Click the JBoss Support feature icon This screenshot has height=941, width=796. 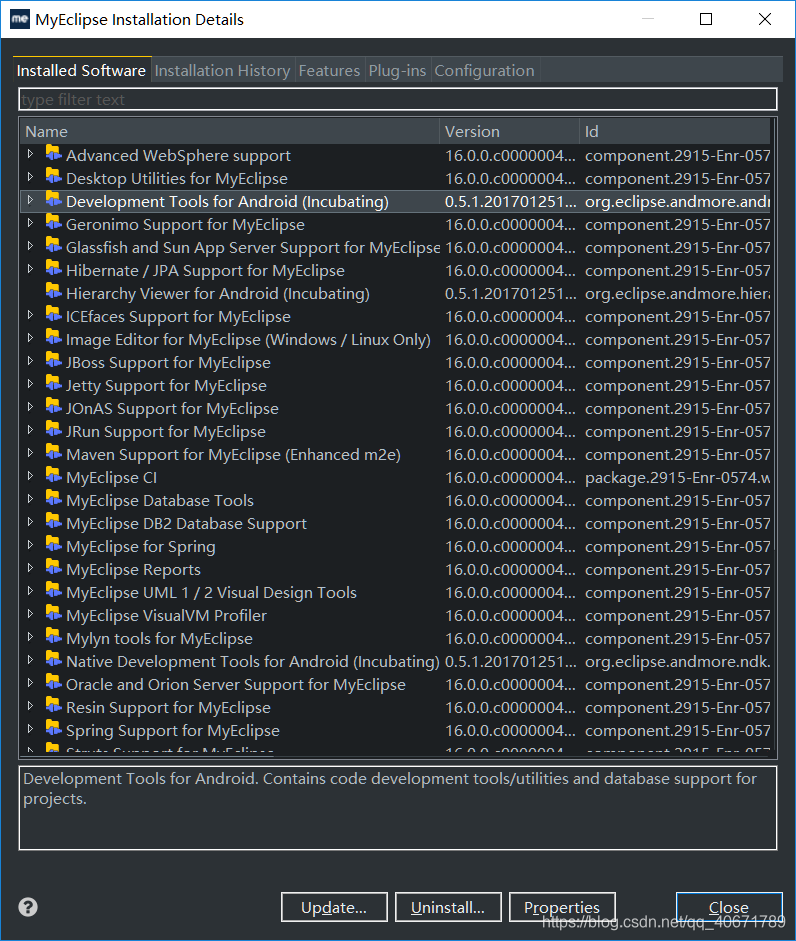[53, 361]
